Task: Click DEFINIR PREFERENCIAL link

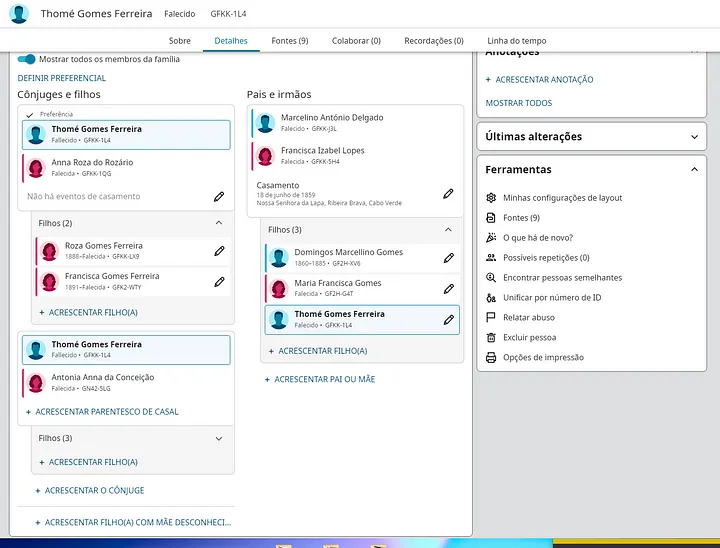Action: tap(62, 78)
